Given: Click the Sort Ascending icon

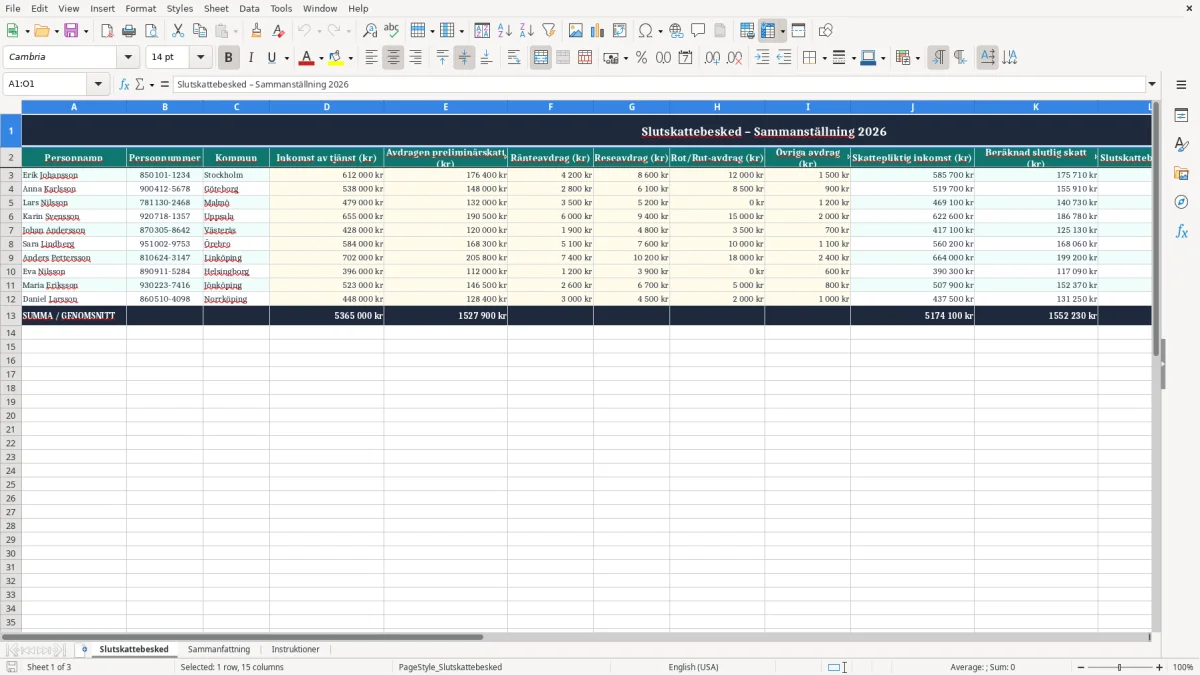Looking at the screenshot, I should coord(504,31).
